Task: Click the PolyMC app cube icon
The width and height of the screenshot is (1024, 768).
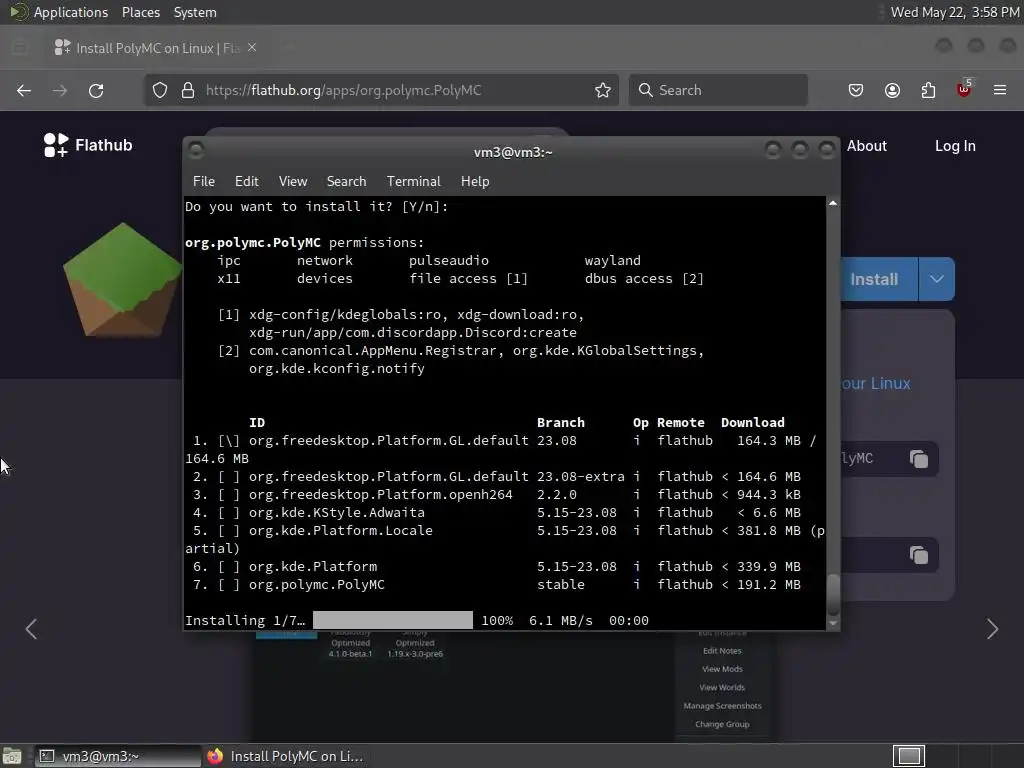Action: 122,280
